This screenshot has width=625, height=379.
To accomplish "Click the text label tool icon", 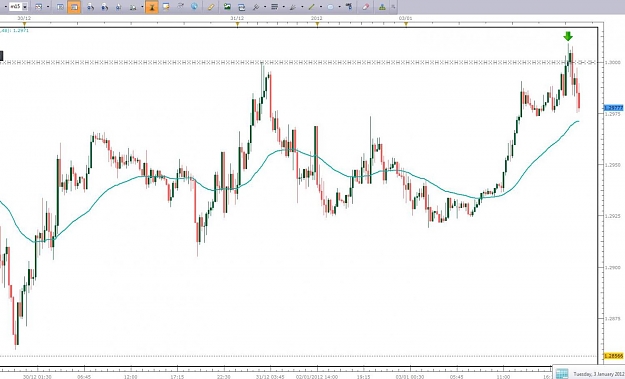I will 349,6.
